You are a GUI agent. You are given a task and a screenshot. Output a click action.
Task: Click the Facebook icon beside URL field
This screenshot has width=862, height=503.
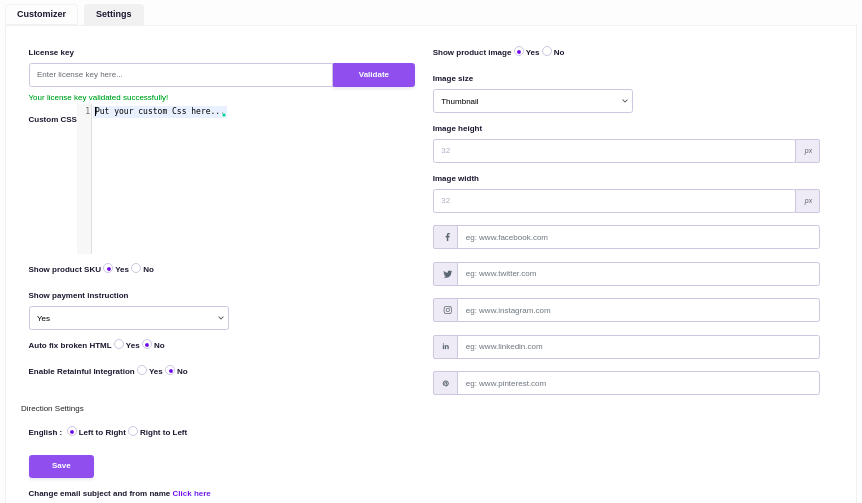tap(446, 237)
